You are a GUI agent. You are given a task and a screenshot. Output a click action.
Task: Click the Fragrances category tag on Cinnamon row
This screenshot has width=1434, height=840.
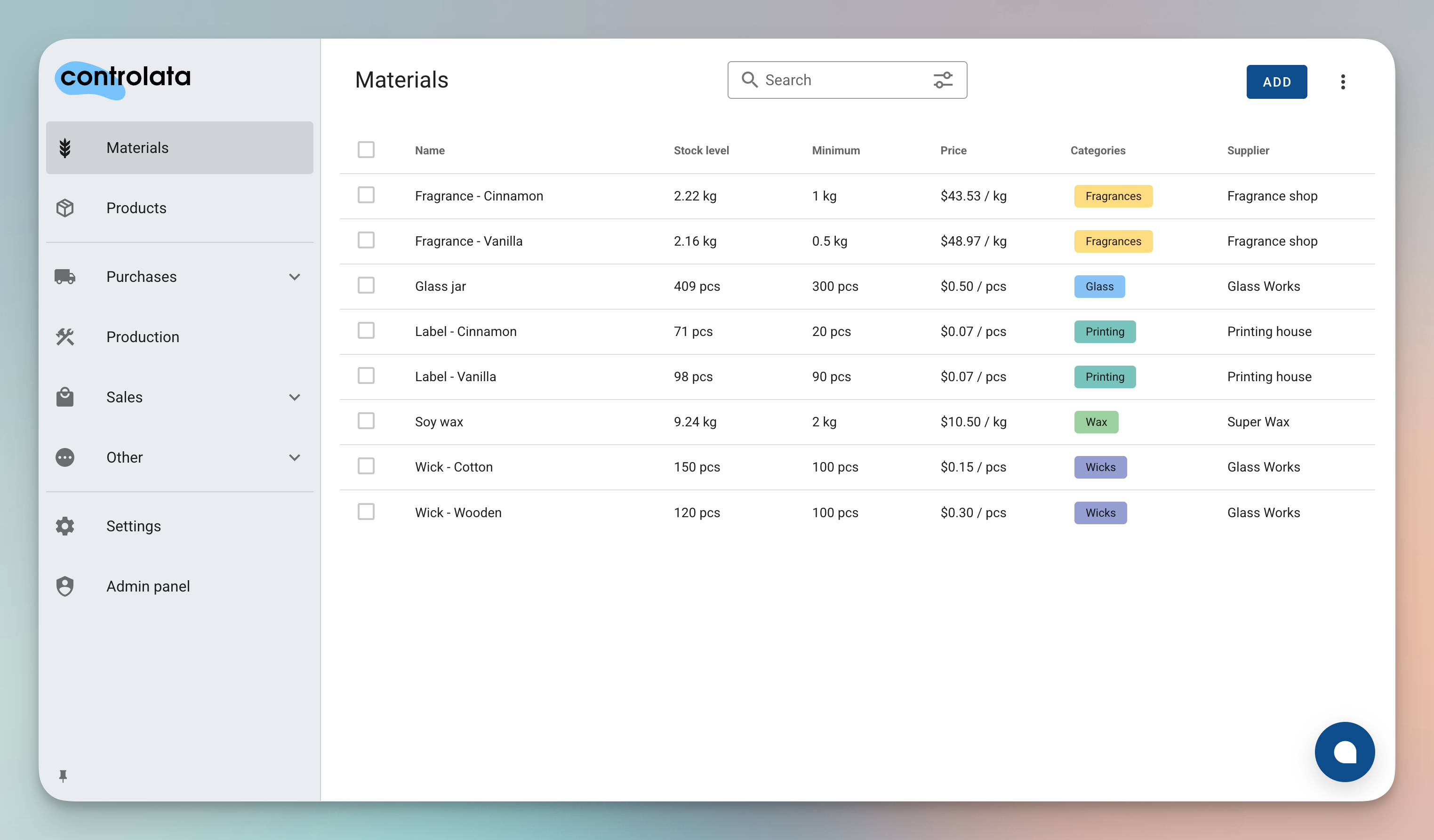click(1113, 196)
